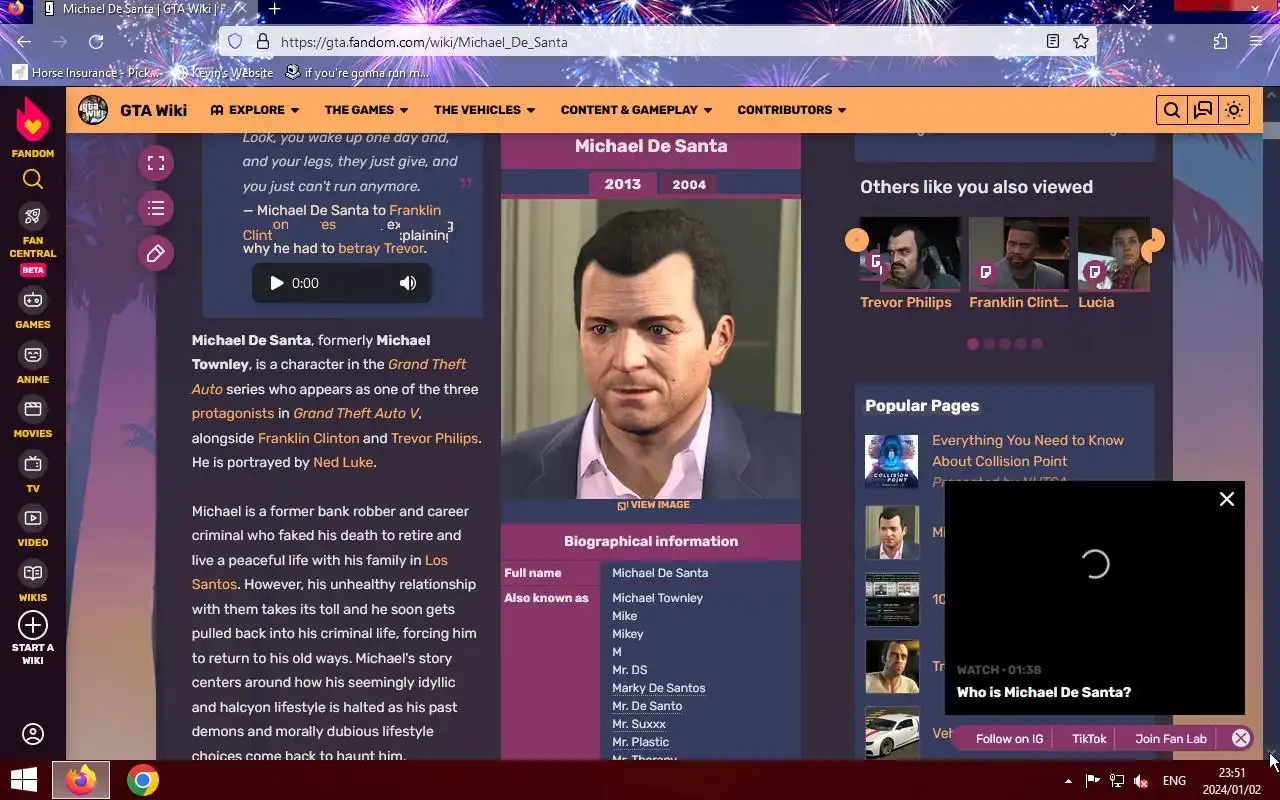Click Follow on IG button
Screen dimensions: 1280x800
pos(1009,739)
